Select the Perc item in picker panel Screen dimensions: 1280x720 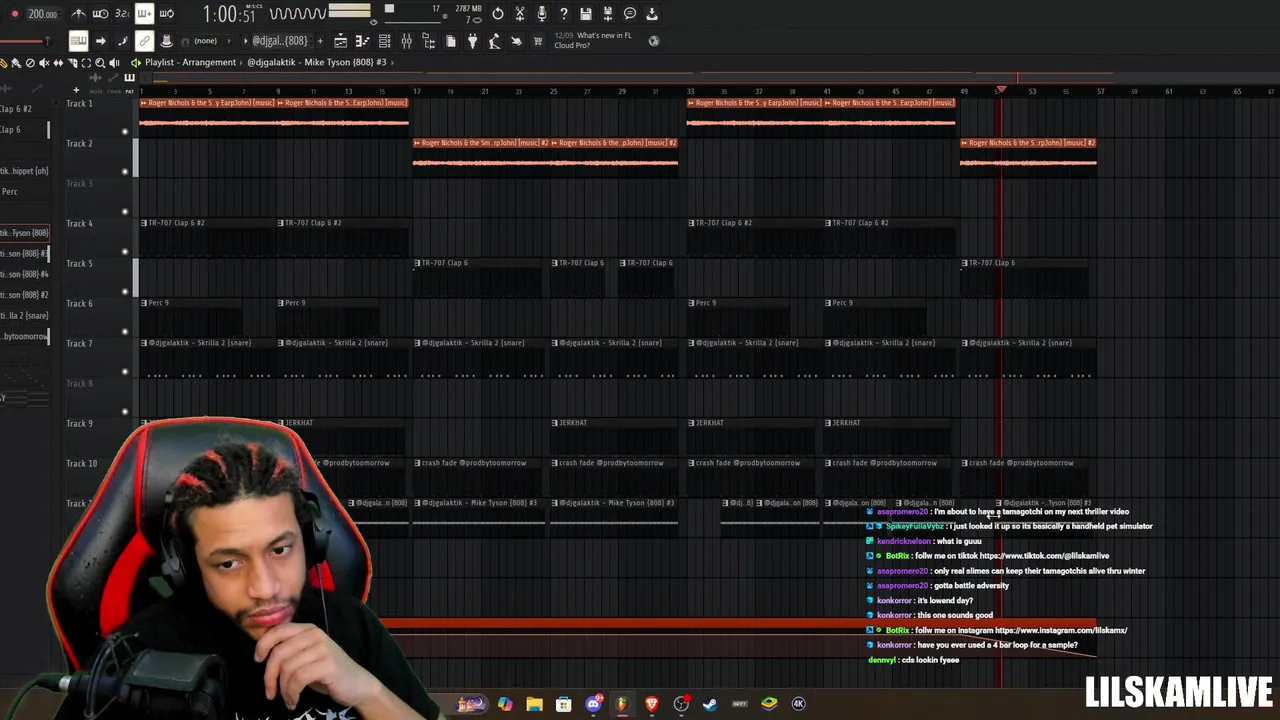tap(10, 191)
